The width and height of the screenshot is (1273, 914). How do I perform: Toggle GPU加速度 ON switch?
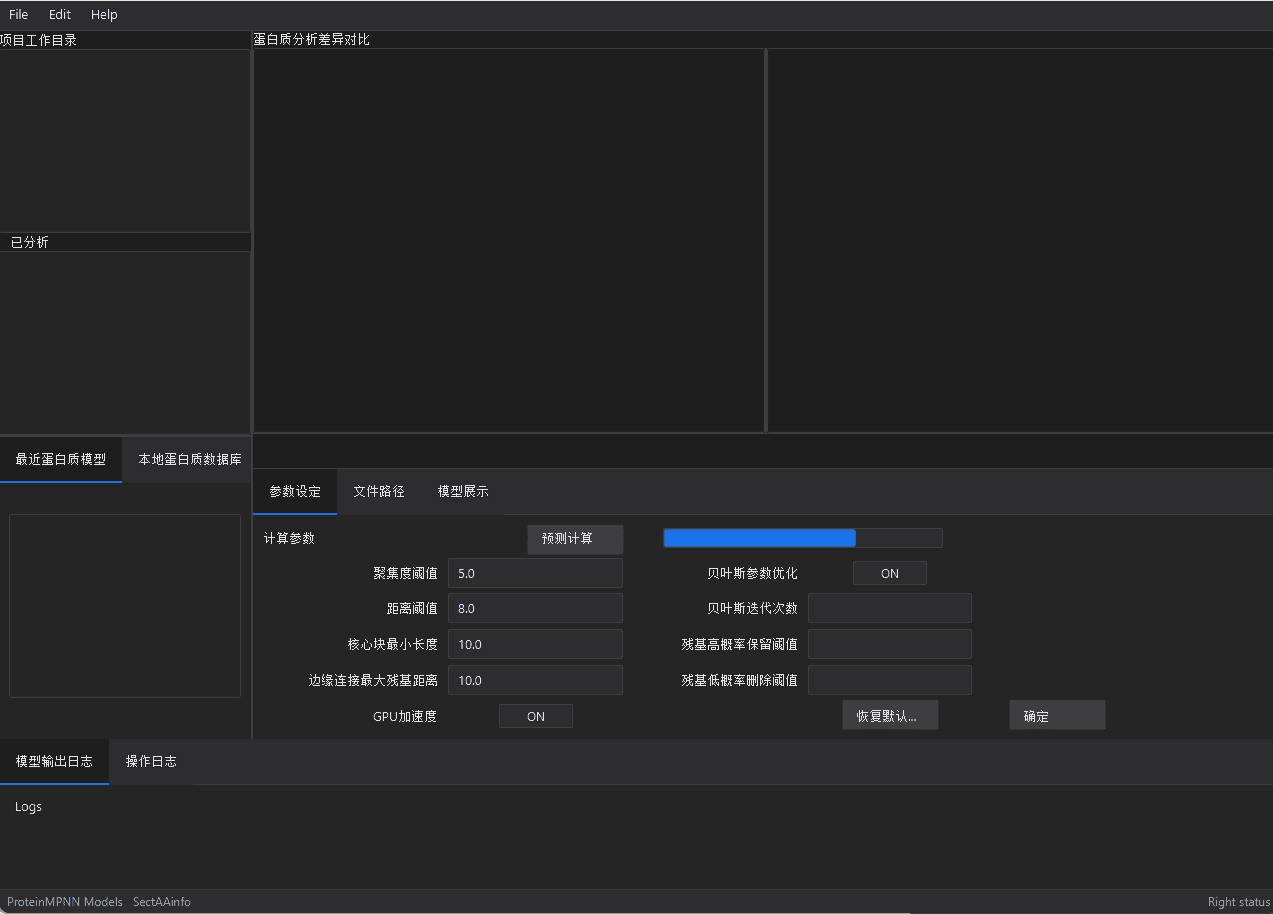coord(536,716)
